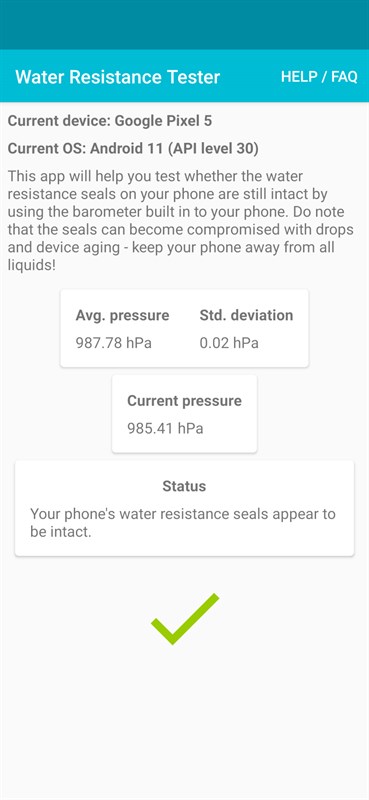Open the HELP / FAQ page
The image size is (369, 800).
(319, 77)
